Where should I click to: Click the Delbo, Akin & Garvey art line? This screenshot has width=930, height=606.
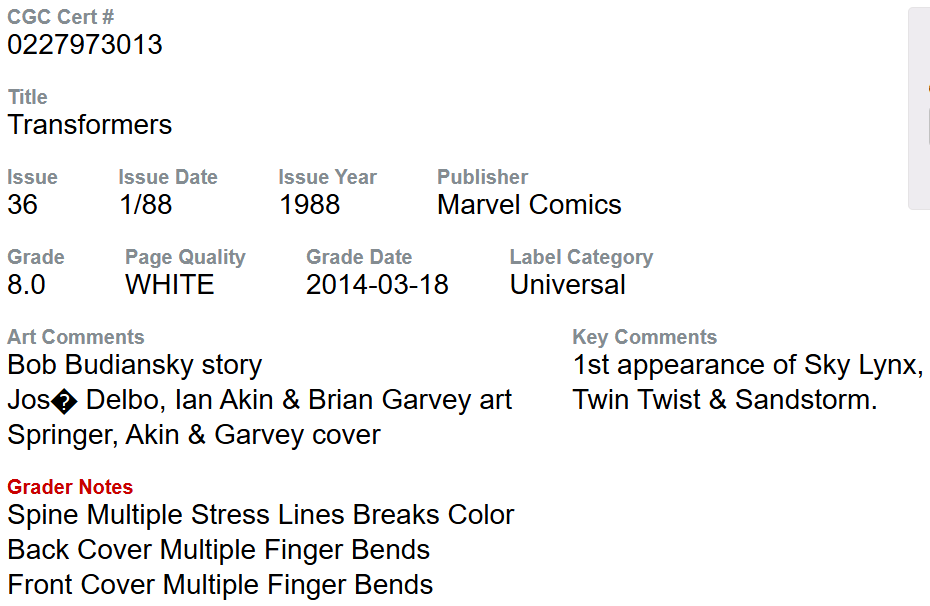point(260,400)
